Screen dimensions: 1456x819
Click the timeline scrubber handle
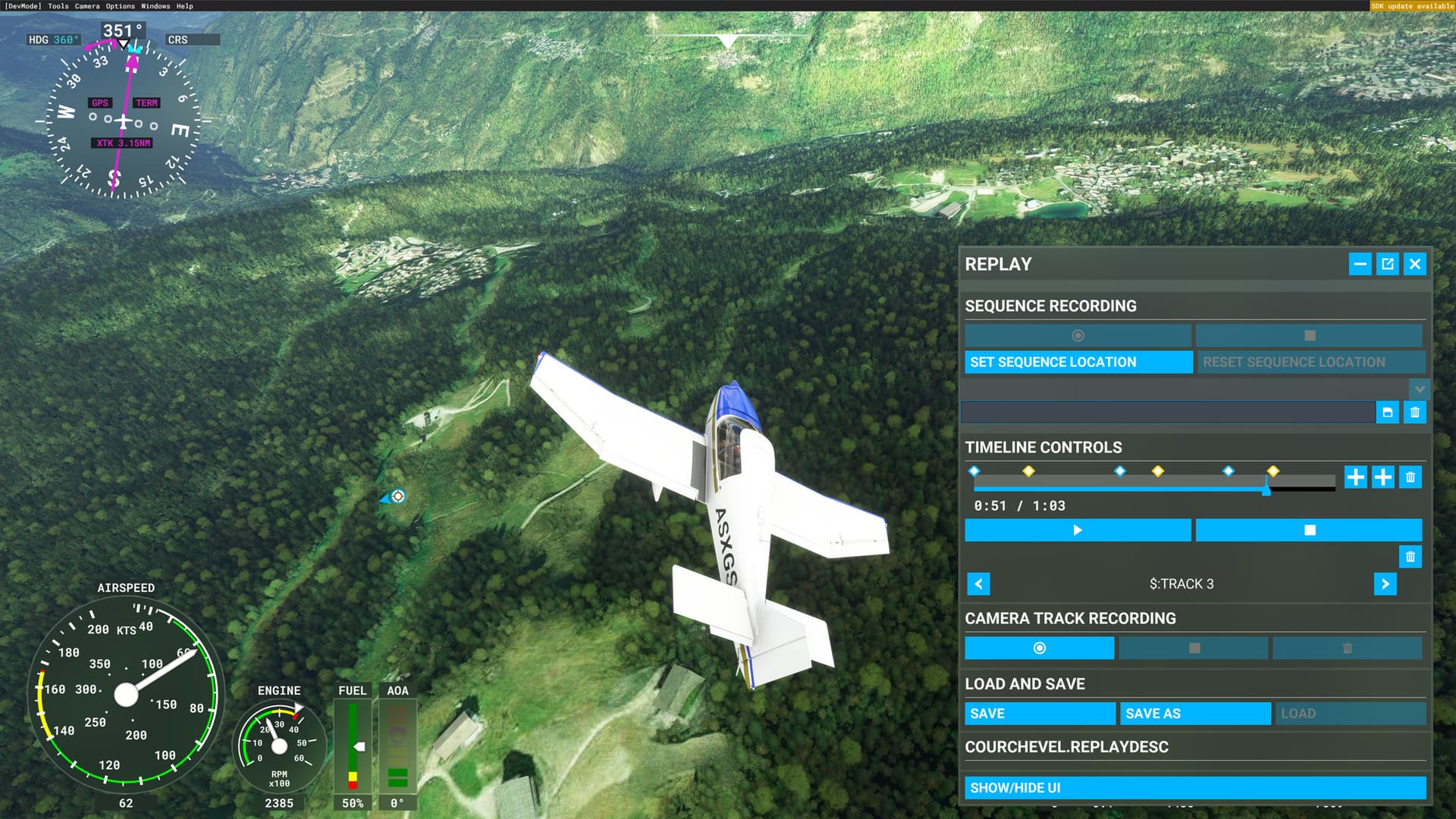click(x=1266, y=489)
